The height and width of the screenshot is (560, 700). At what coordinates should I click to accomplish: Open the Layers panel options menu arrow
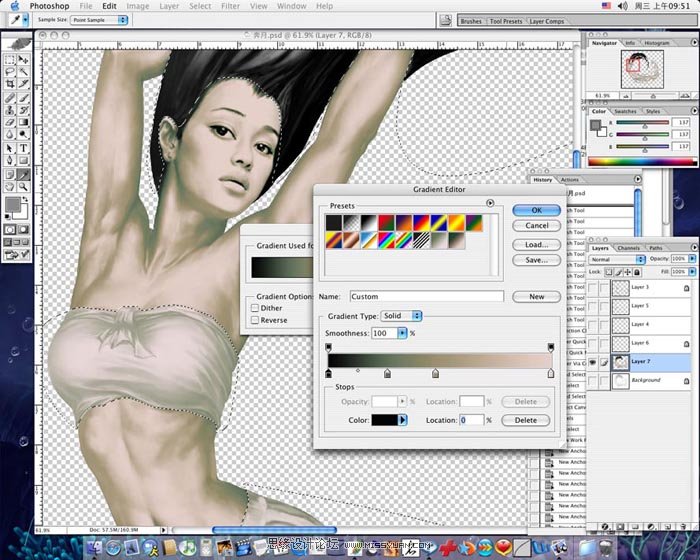coord(694,247)
